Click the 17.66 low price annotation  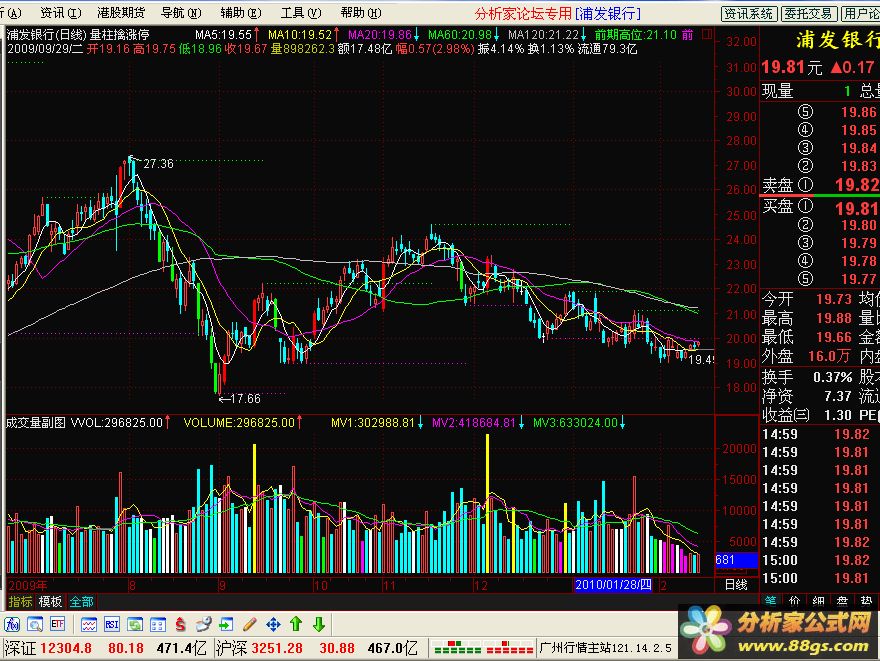245,398
